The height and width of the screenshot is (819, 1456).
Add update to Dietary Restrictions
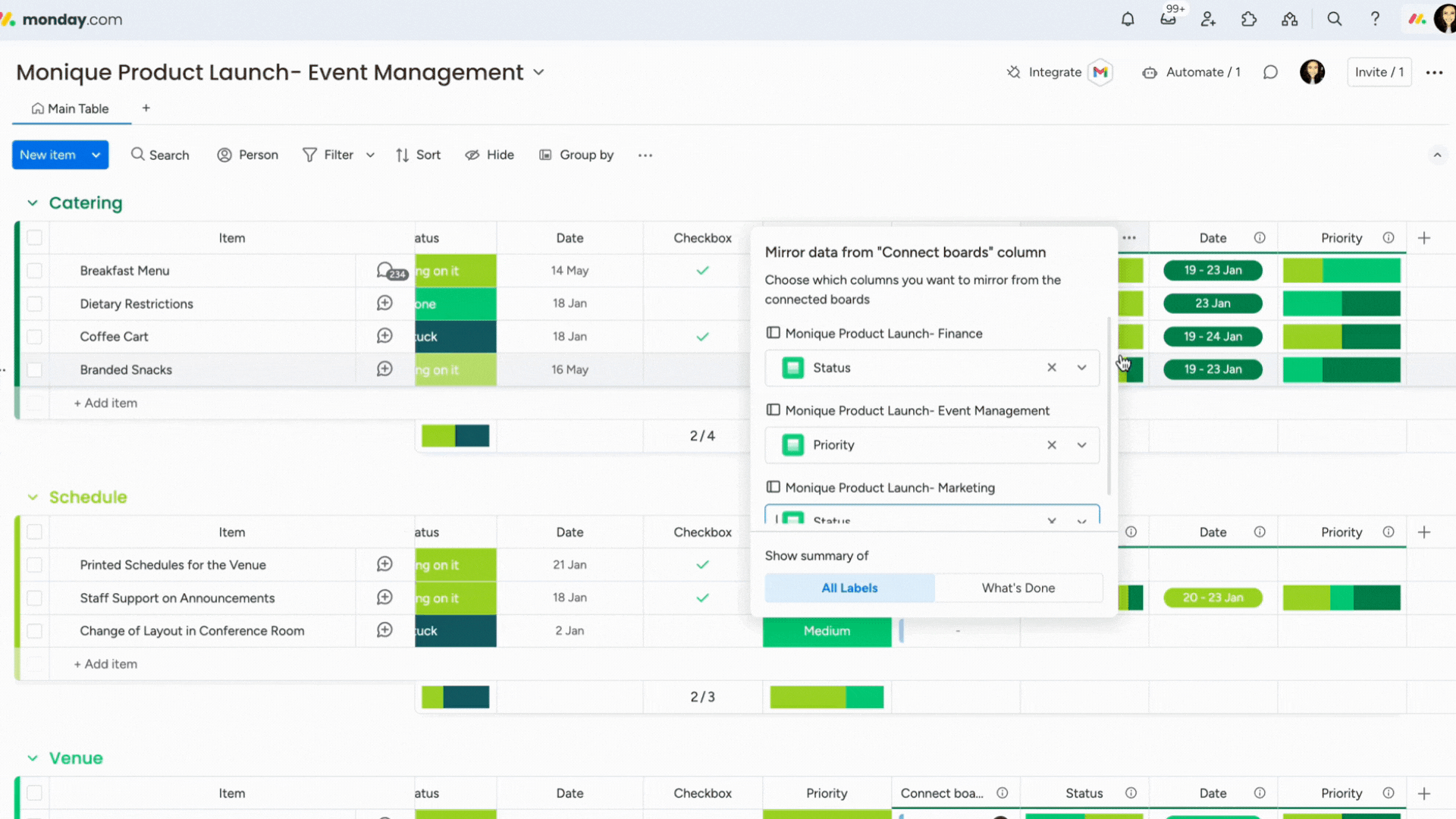pos(384,303)
